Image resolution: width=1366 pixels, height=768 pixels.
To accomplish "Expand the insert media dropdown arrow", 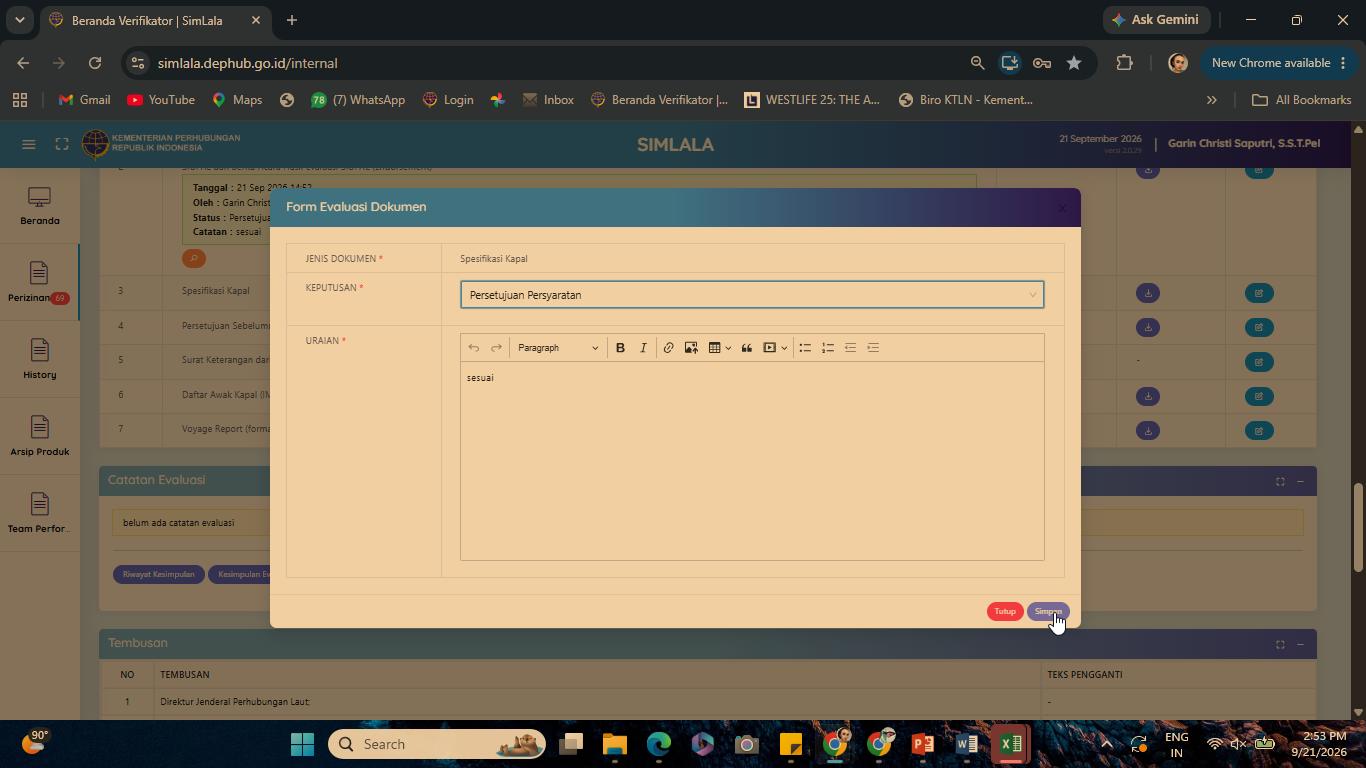I will tap(784, 348).
